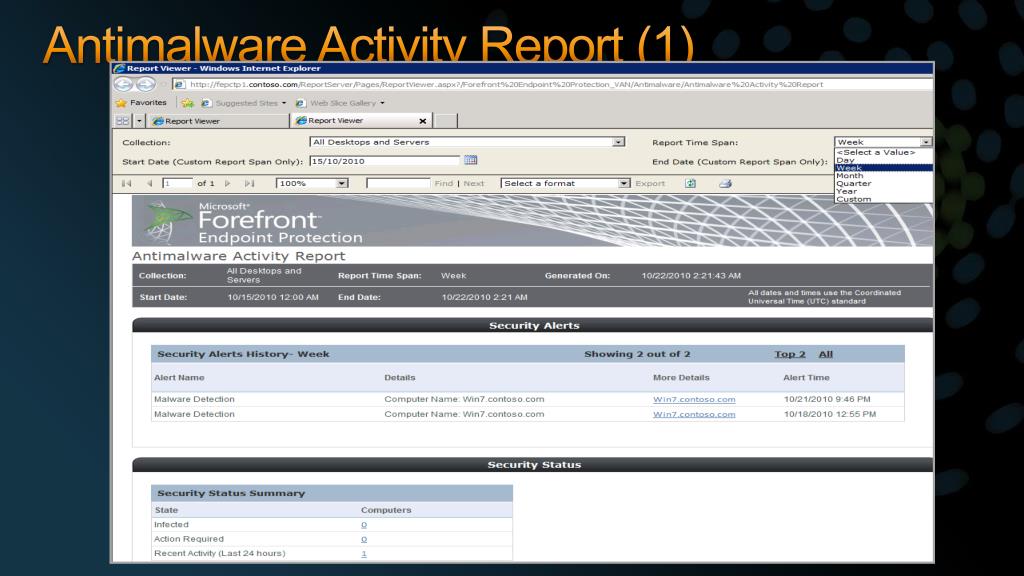
Task: Expand the Web Slice Gallery dropdown arrow
Action: click(x=383, y=103)
